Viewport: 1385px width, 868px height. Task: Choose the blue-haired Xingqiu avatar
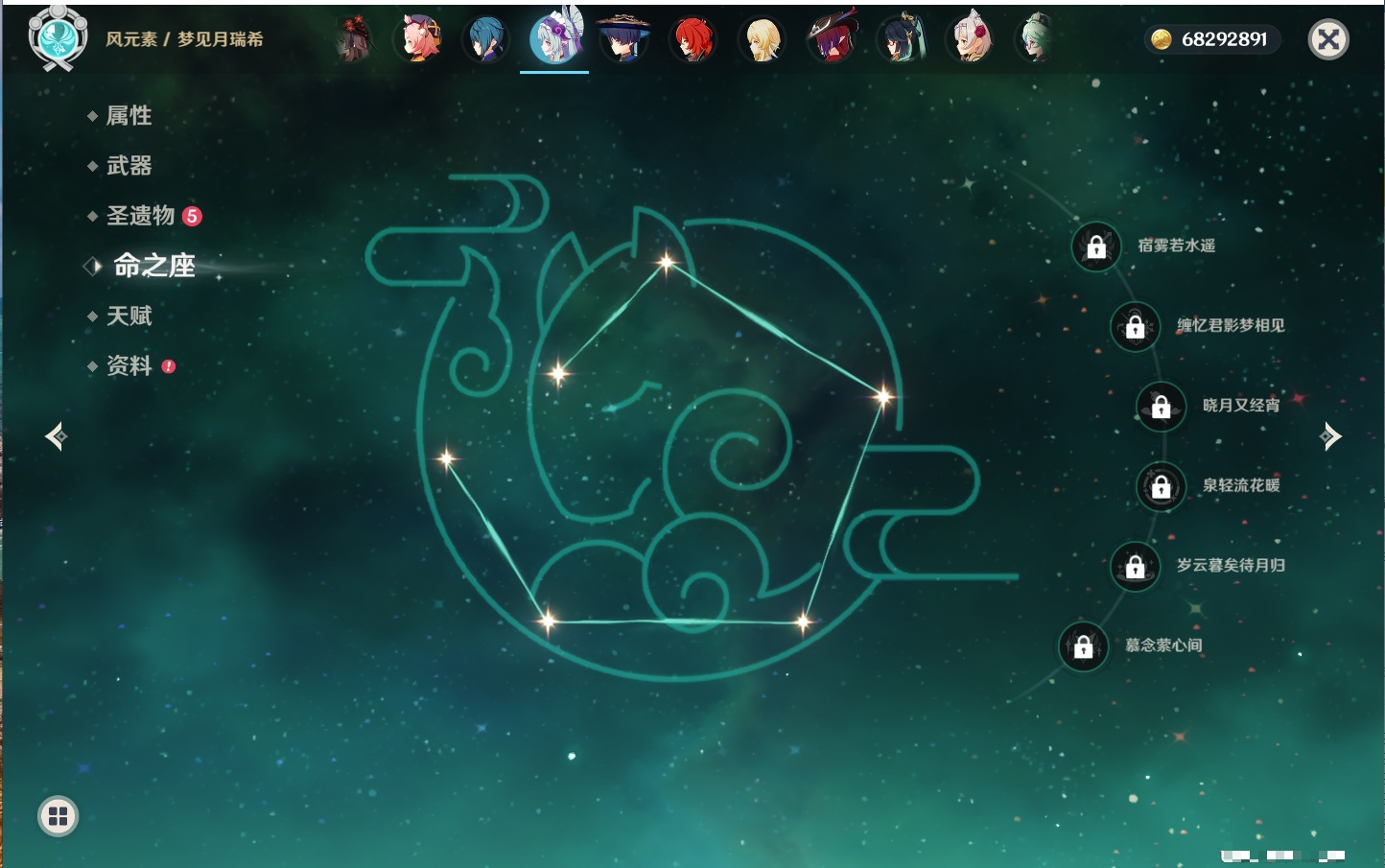point(486,39)
